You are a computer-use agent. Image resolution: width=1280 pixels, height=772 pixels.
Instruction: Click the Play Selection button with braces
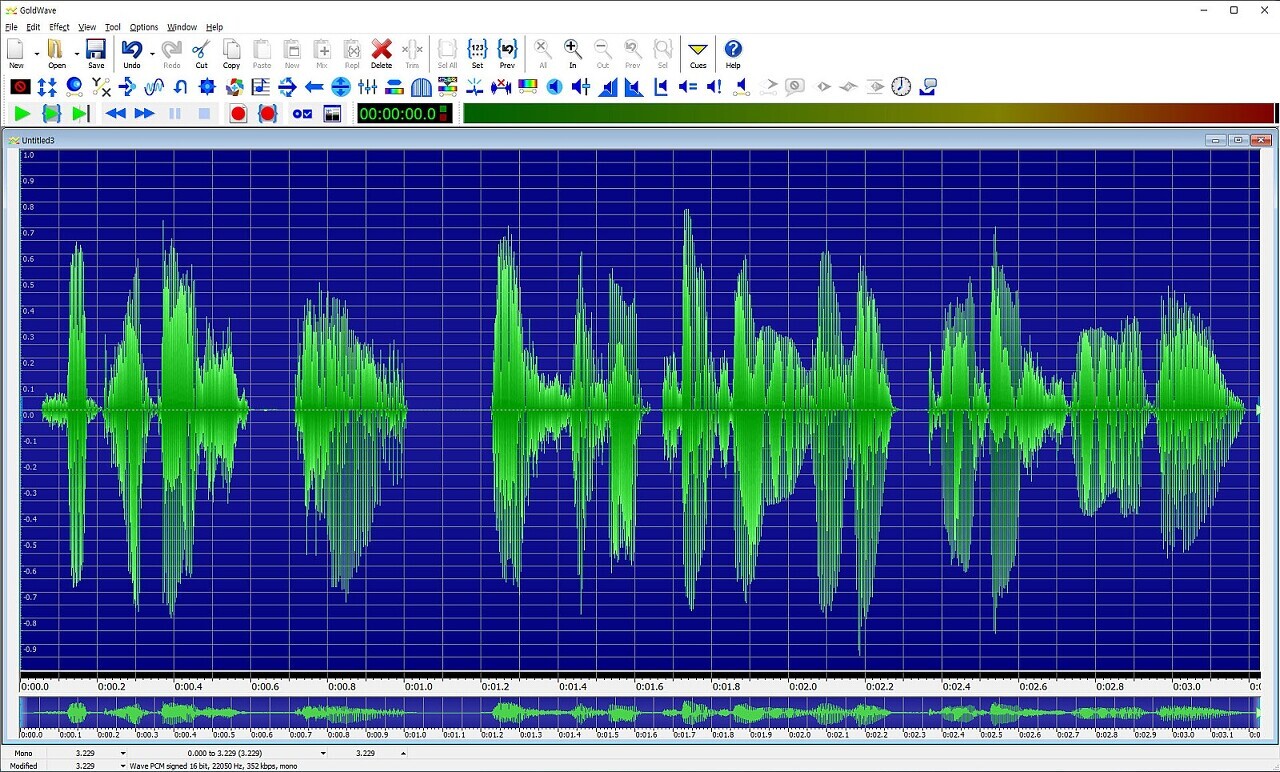[51, 114]
